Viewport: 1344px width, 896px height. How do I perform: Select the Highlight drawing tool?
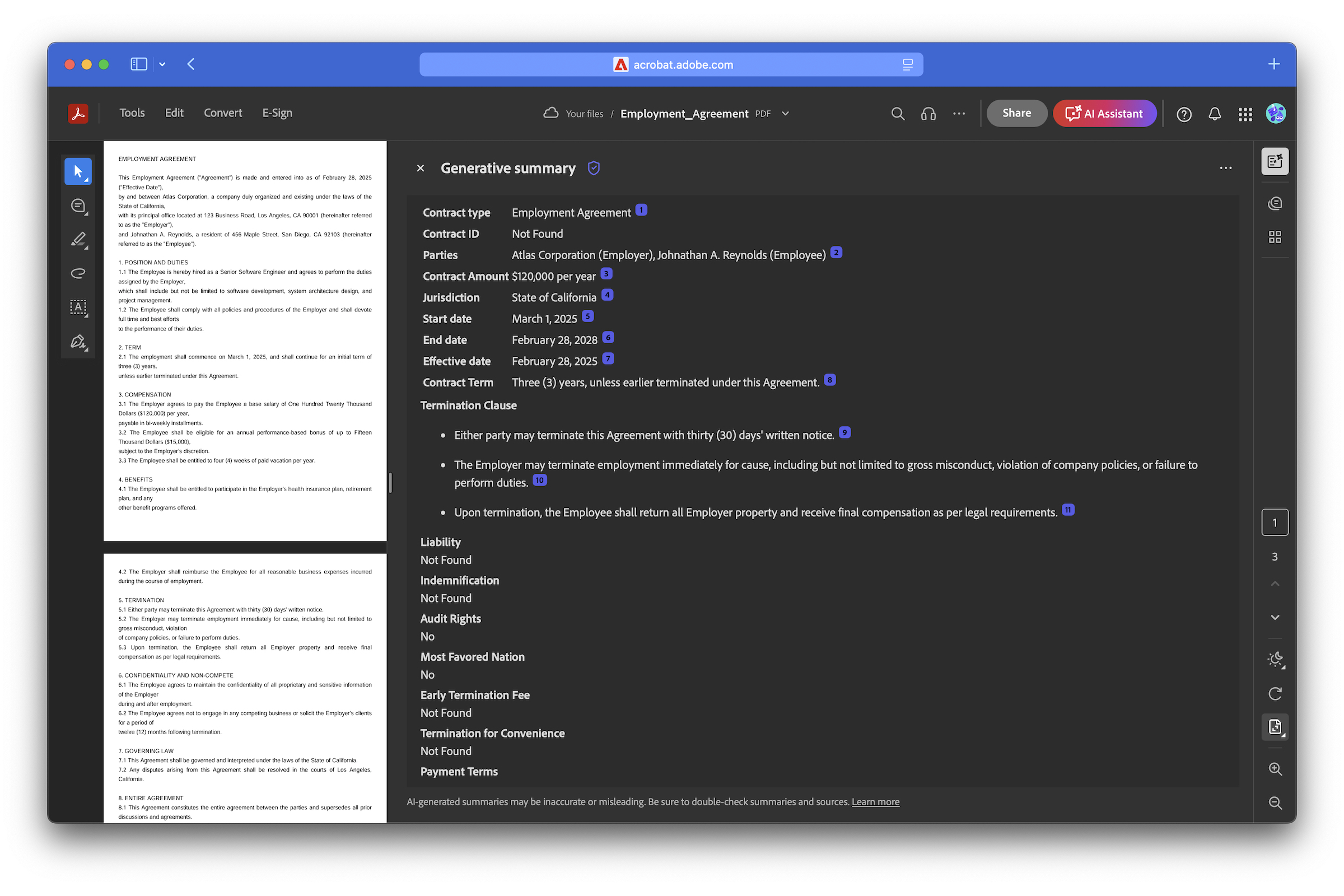click(78, 240)
